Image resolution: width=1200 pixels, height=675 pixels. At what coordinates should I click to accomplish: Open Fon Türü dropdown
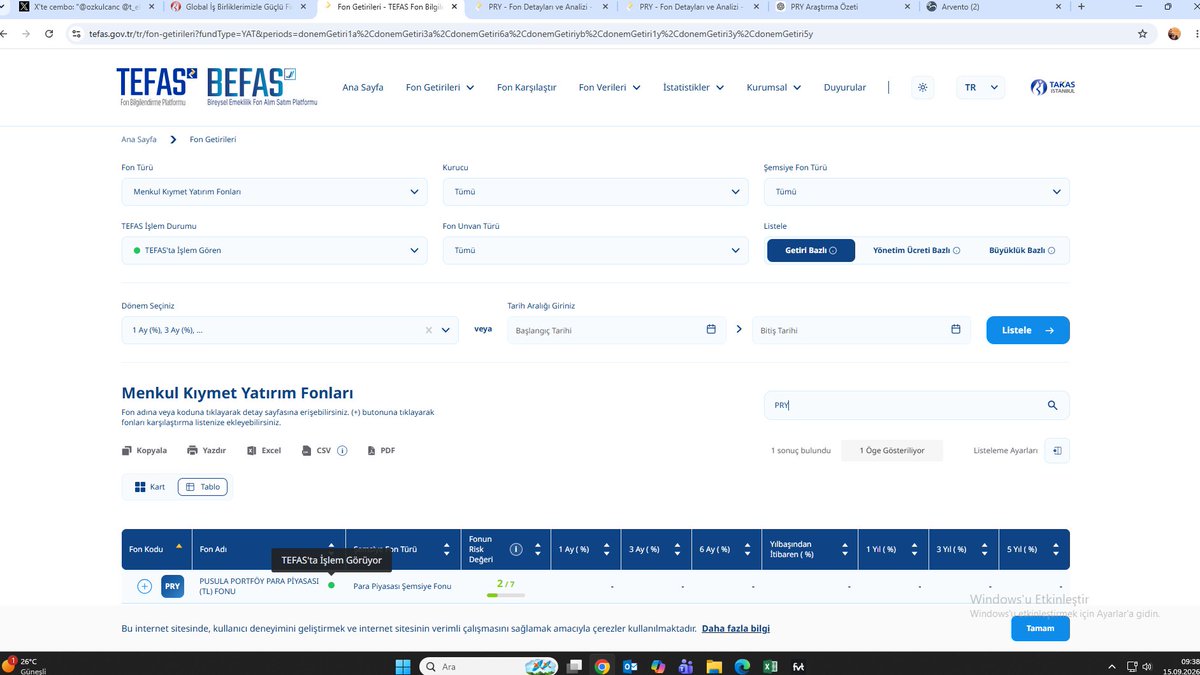click(x=275, y=191)
